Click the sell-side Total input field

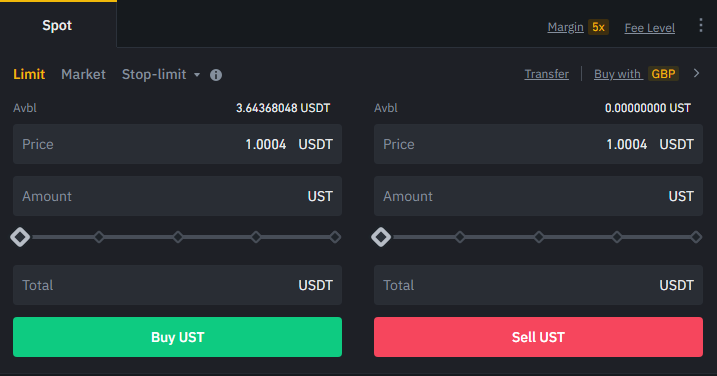pyautogui.click(x=538, y=285)
